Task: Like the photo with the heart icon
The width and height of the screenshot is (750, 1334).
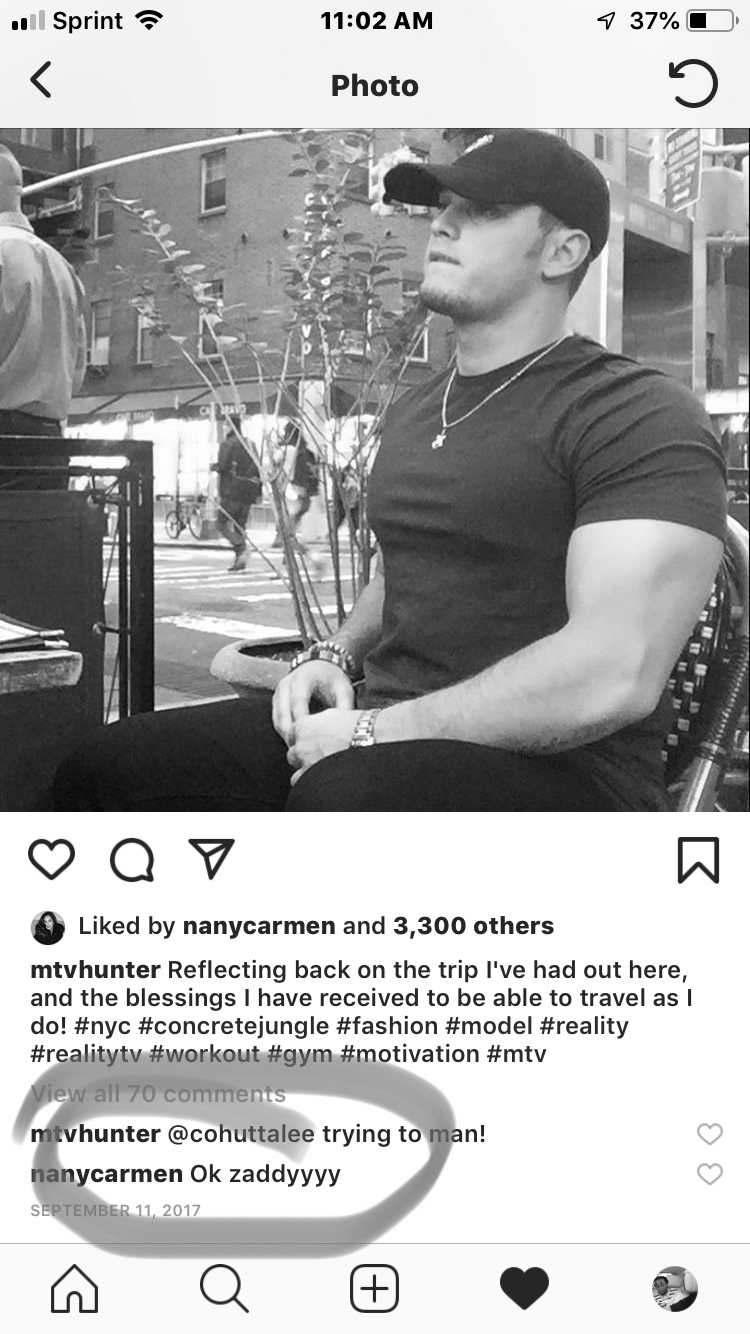Action: point(51,860)
